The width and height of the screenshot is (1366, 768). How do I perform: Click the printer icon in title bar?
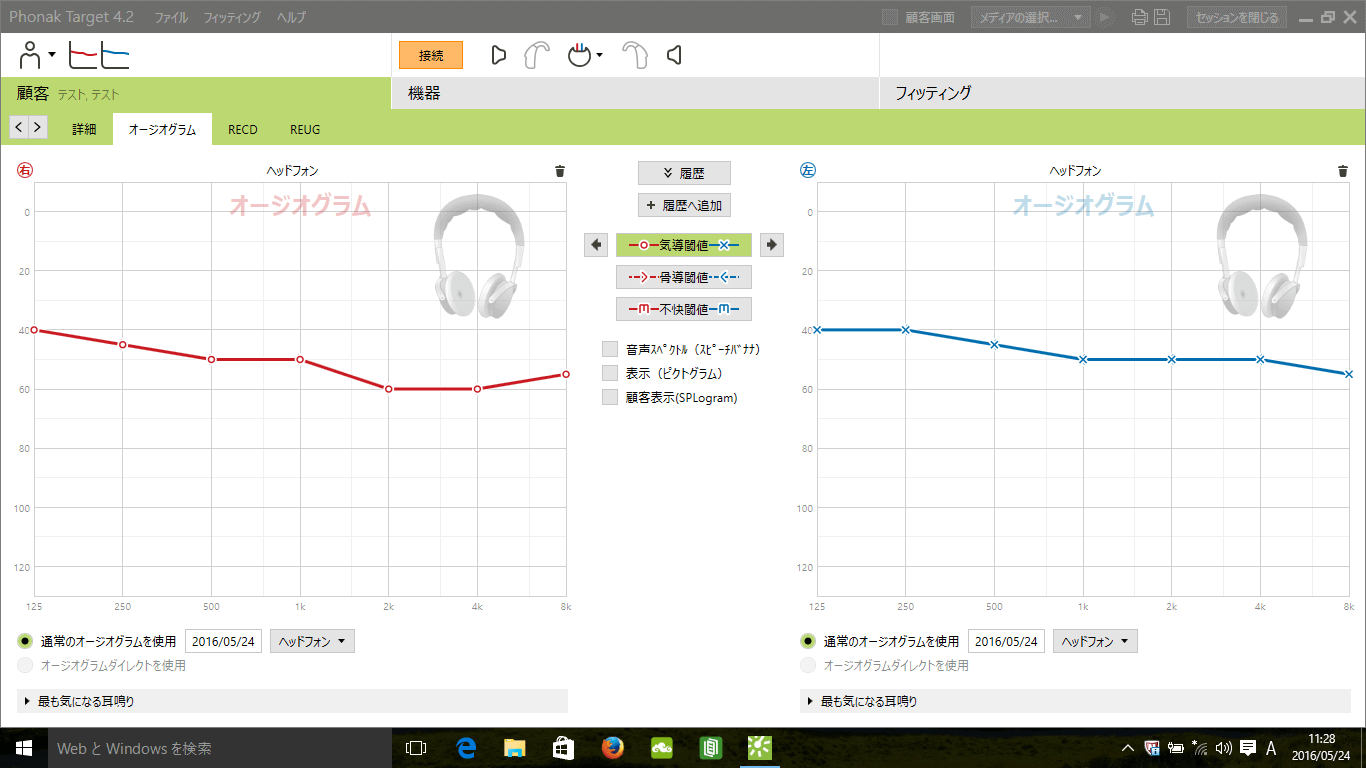(x=1139, y=17)
